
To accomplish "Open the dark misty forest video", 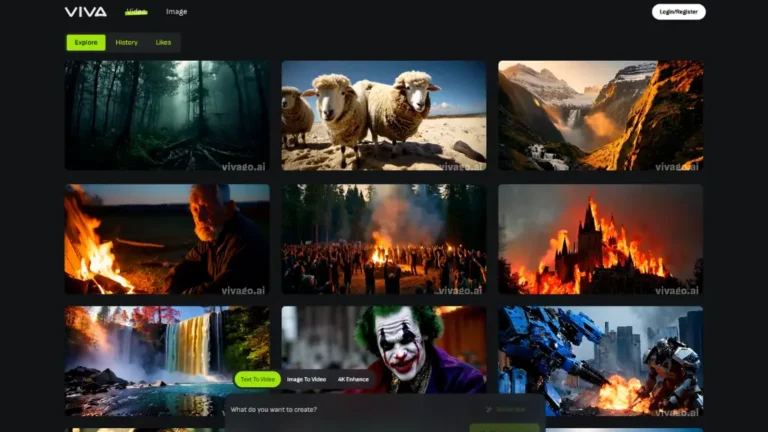I will click(167, 115).
